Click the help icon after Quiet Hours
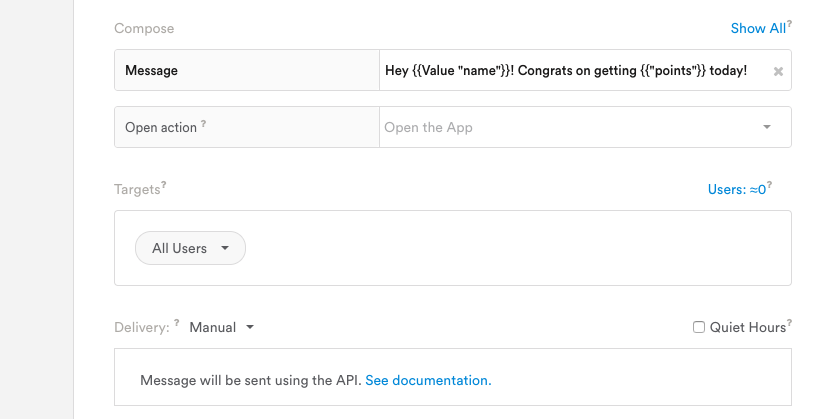 [x=789, y=323]
